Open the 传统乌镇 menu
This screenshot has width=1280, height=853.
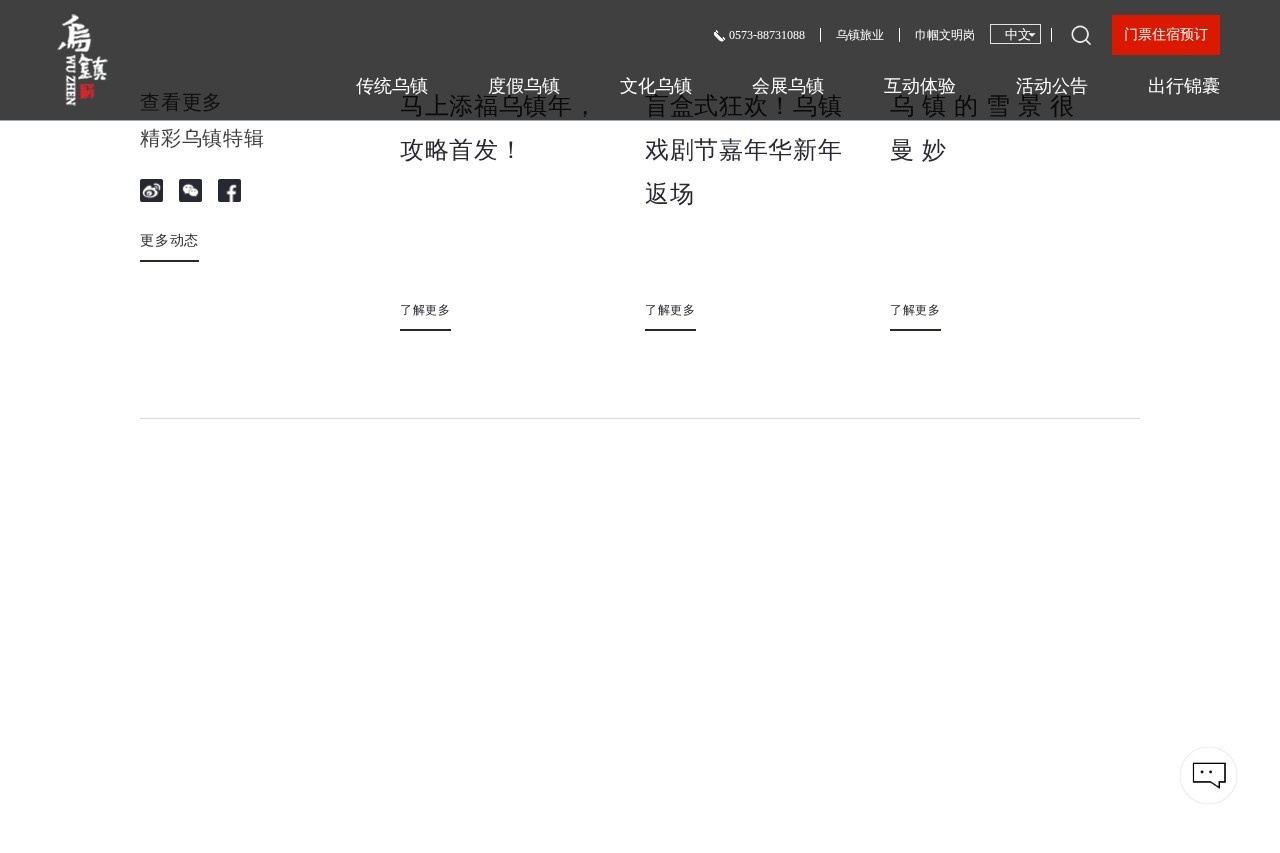pyautogui.click(x=392, y=86)
